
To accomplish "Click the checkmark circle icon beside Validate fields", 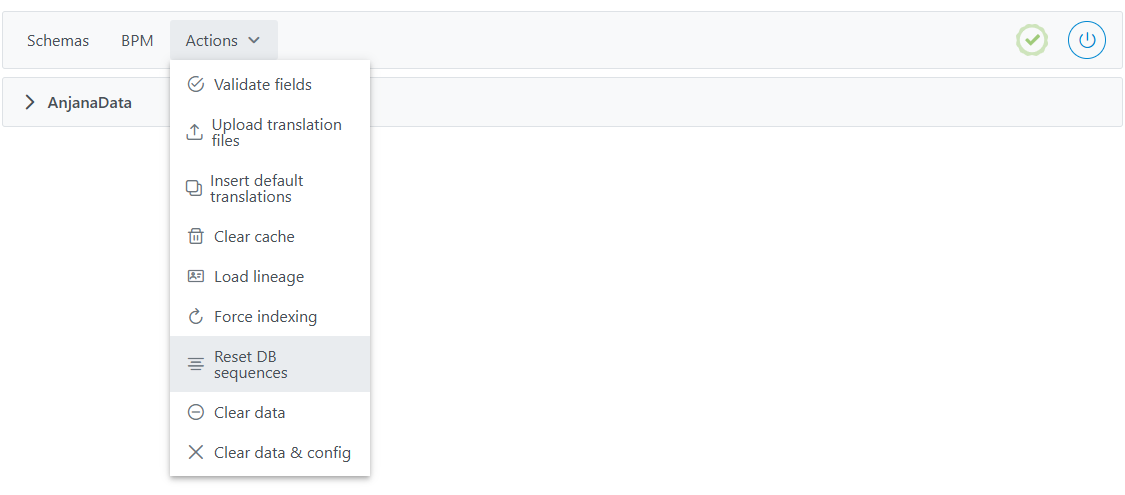I will [196, 85].
